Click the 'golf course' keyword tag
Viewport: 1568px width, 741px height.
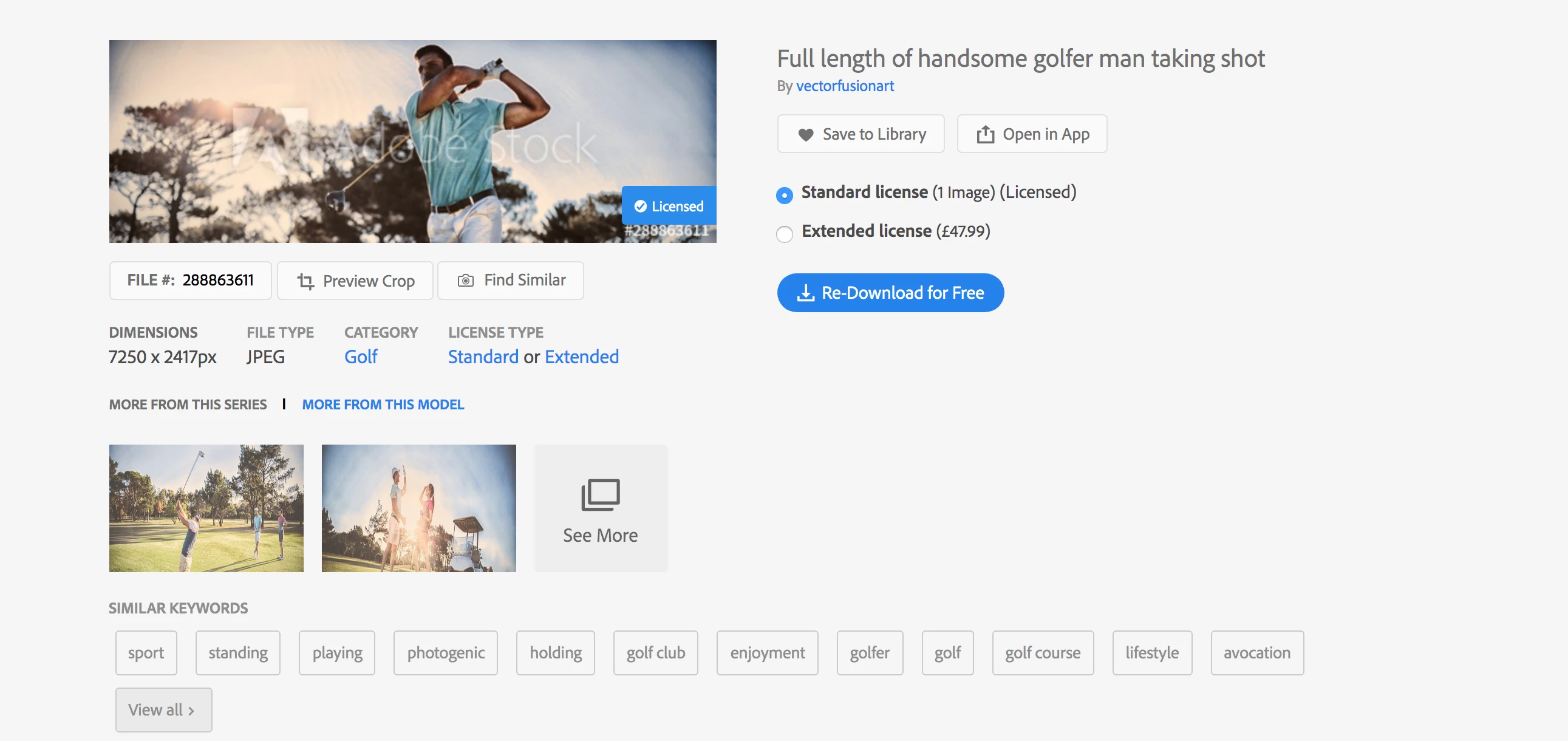click(x=1042, y=653)
